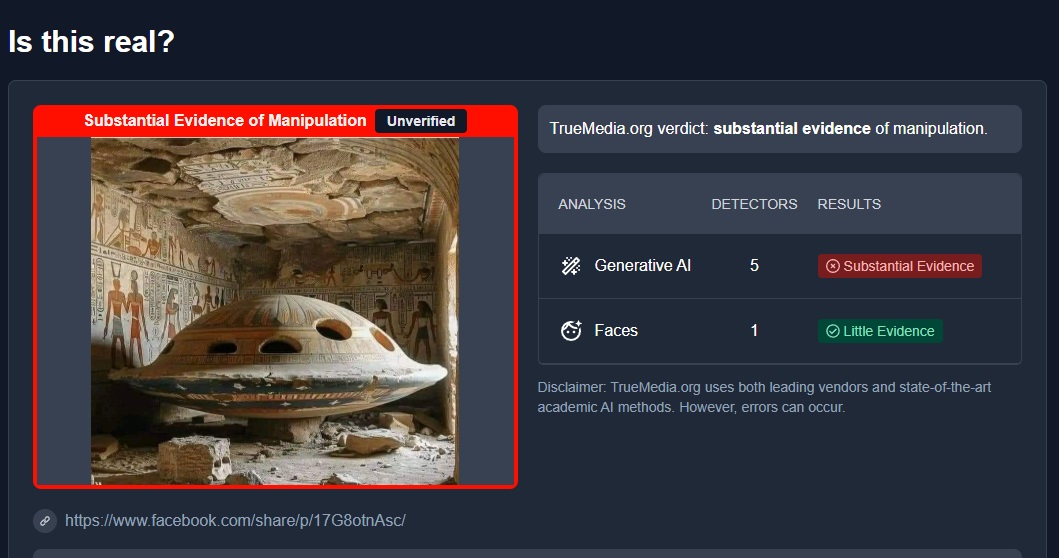Select the green Little Evidence result badge
Viewport: 1059px width, 558px height.
(879, 331)
